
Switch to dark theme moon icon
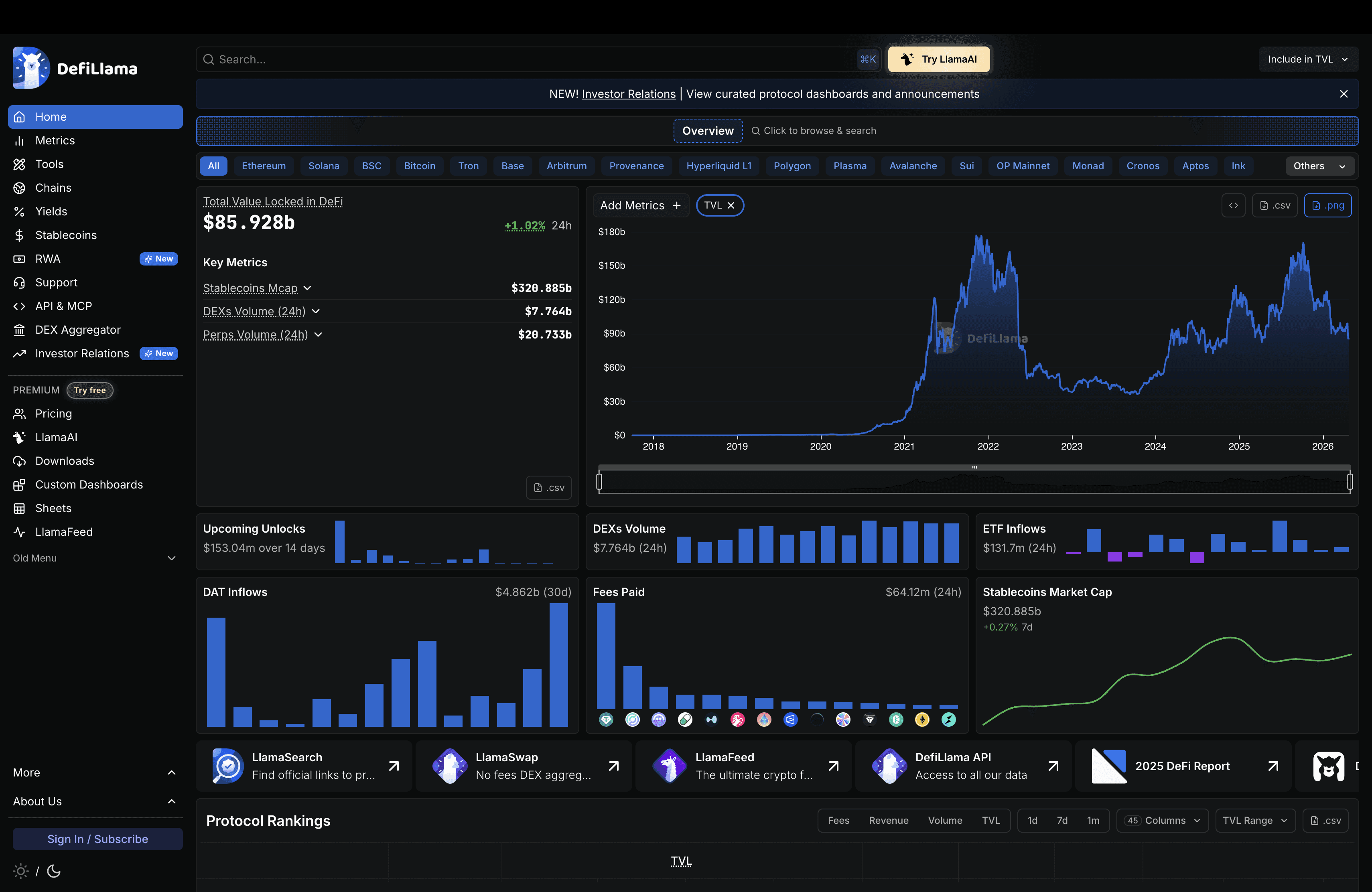point(54,871)
